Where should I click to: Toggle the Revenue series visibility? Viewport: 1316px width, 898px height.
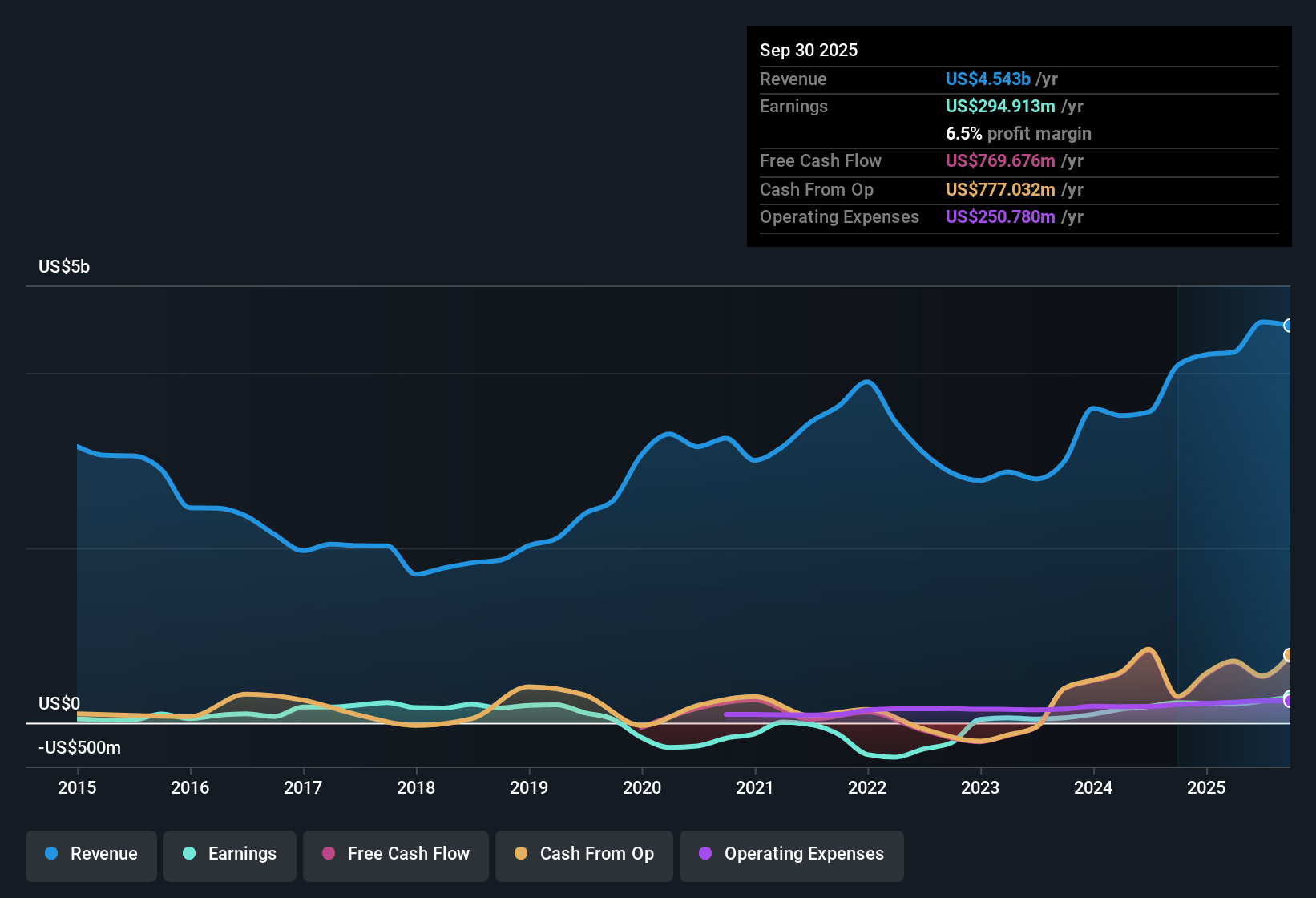click(91, 854)
